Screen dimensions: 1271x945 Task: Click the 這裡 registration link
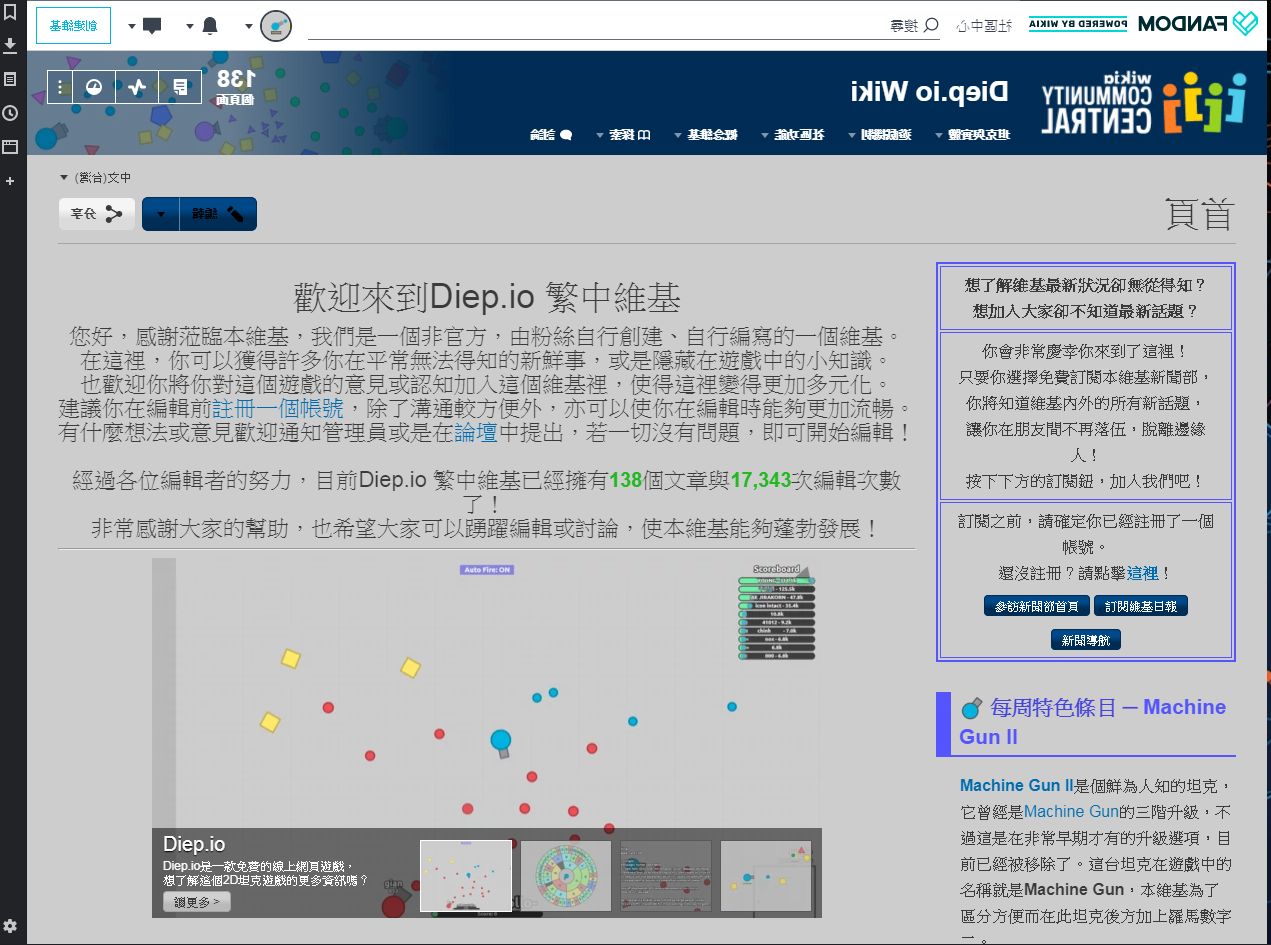point(1143,573)
